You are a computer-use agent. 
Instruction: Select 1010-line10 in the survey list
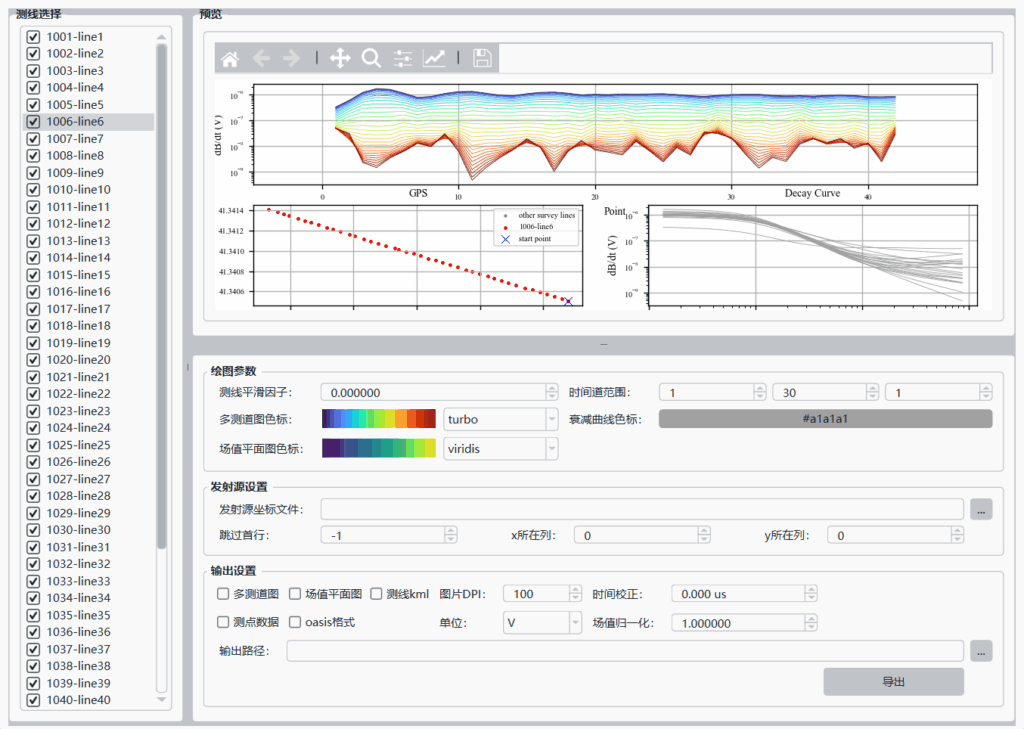tap(78, 190)
